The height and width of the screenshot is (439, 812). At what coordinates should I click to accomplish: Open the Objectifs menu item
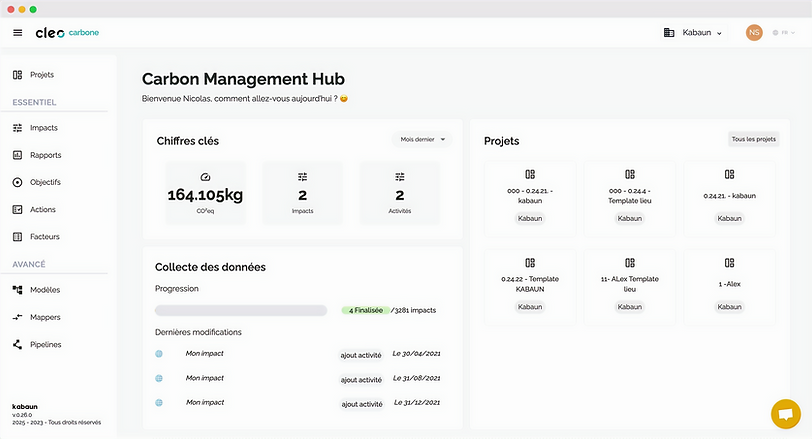tap(45, 182)
